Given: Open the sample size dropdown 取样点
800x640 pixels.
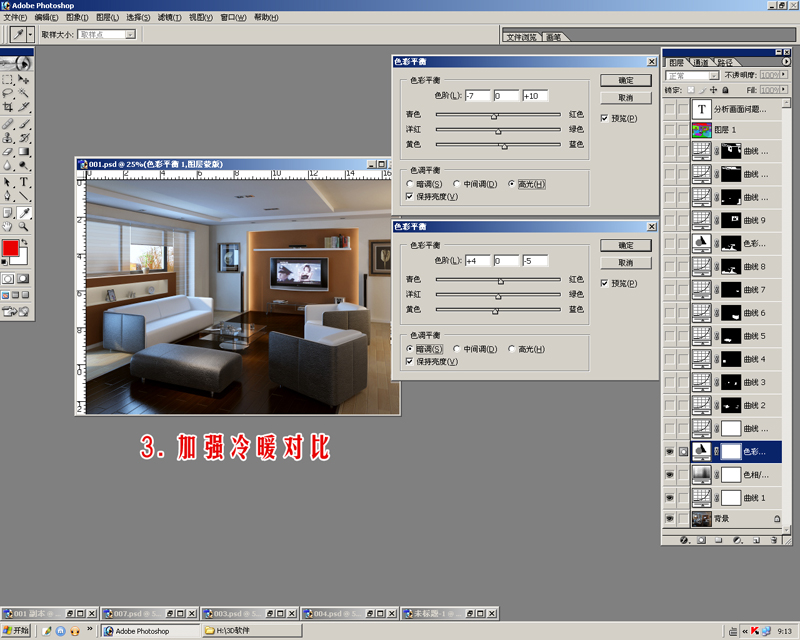Looking at the screenshot, I should point(106,34).
